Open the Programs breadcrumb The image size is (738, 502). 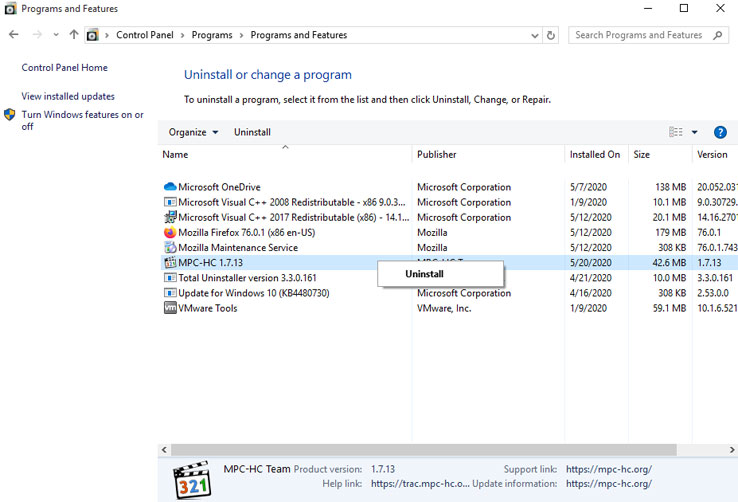(212, 35)
